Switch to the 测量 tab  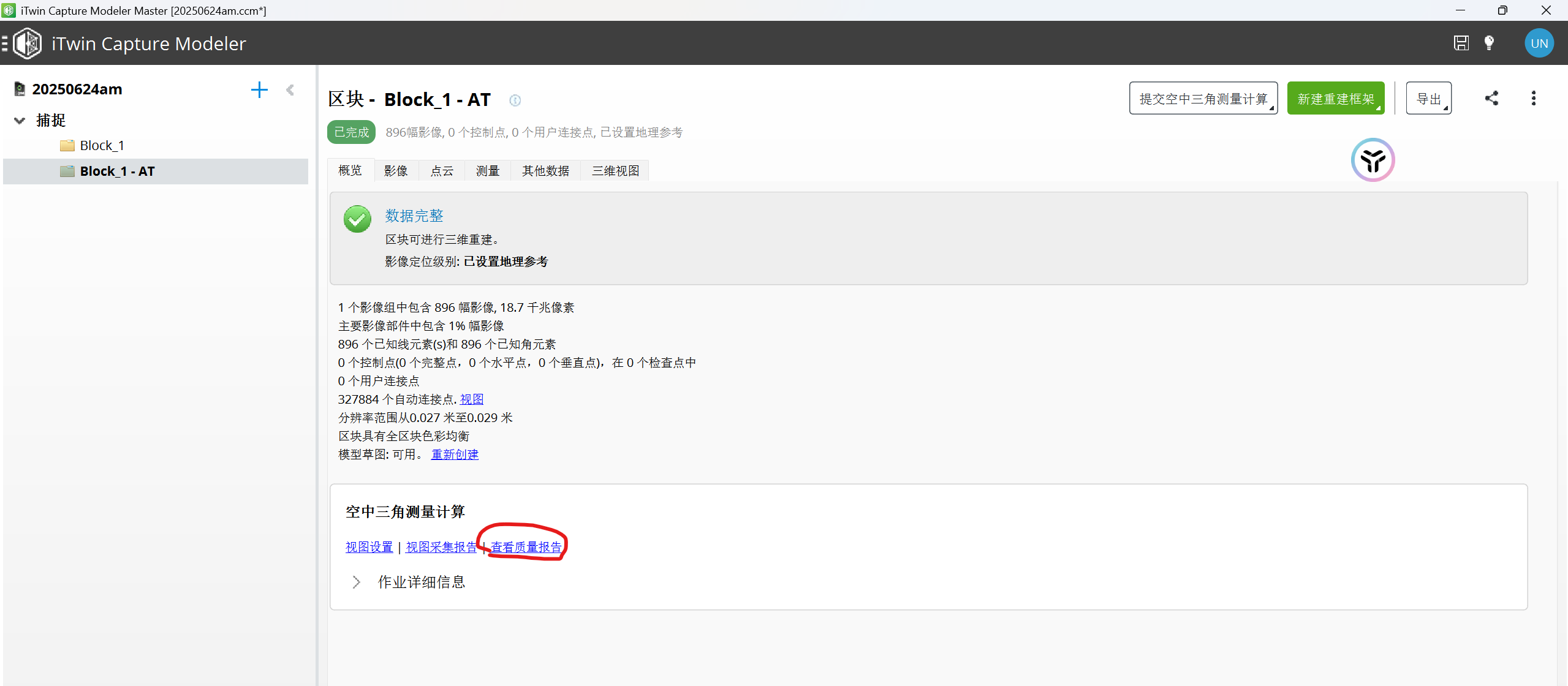488,171
